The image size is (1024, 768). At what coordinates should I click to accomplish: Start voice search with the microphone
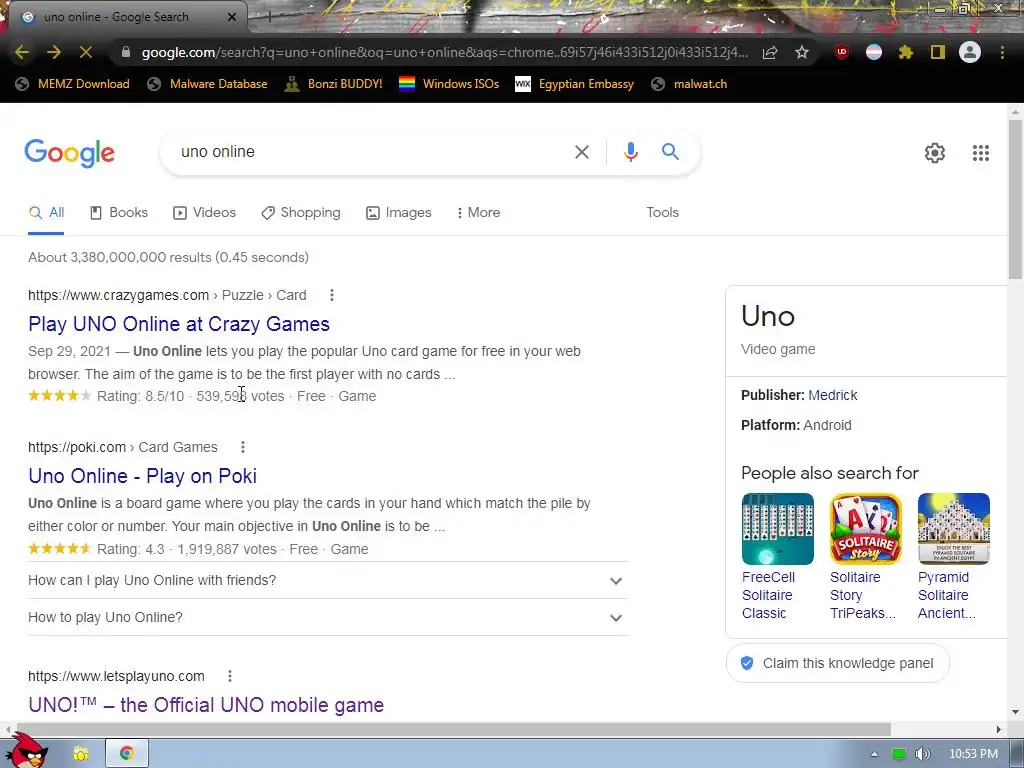[630, 152]
